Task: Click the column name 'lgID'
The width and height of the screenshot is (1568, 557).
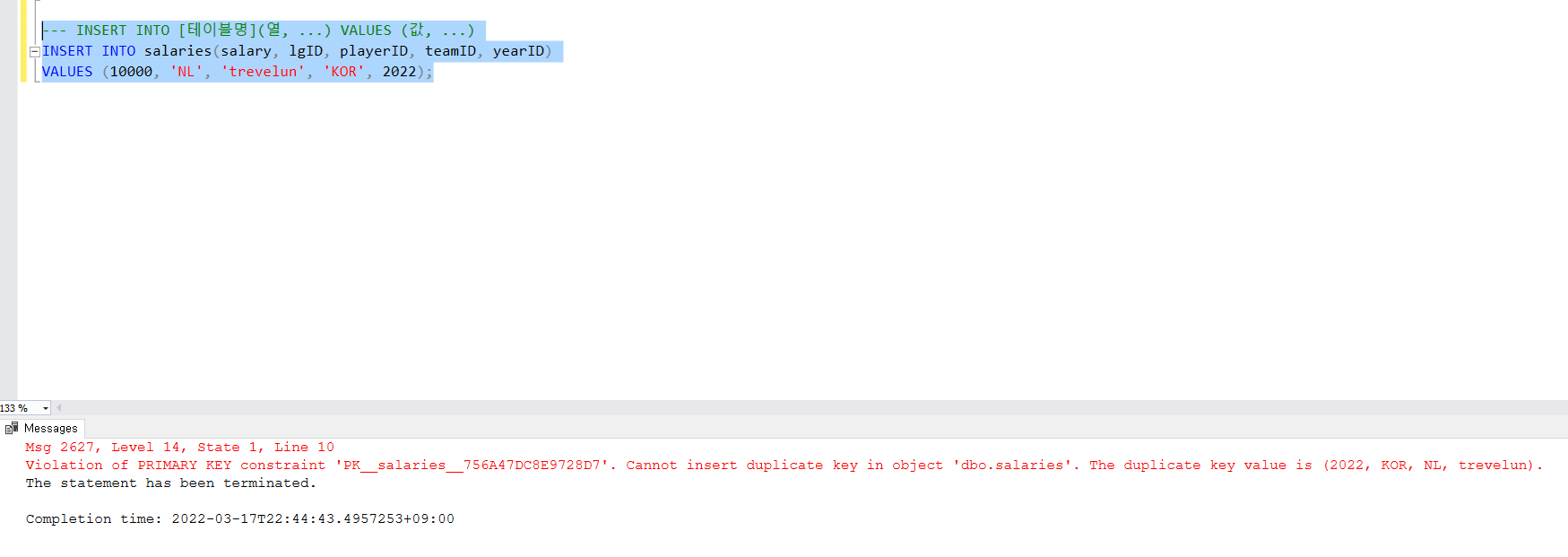Action: 306,51
